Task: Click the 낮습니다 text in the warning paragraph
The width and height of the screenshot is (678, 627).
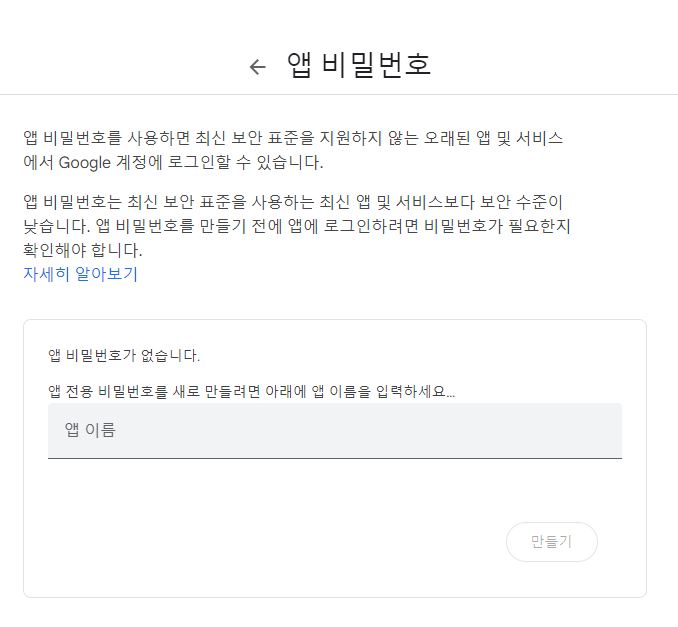Action: pyautogui.click(x=57, y=226)
